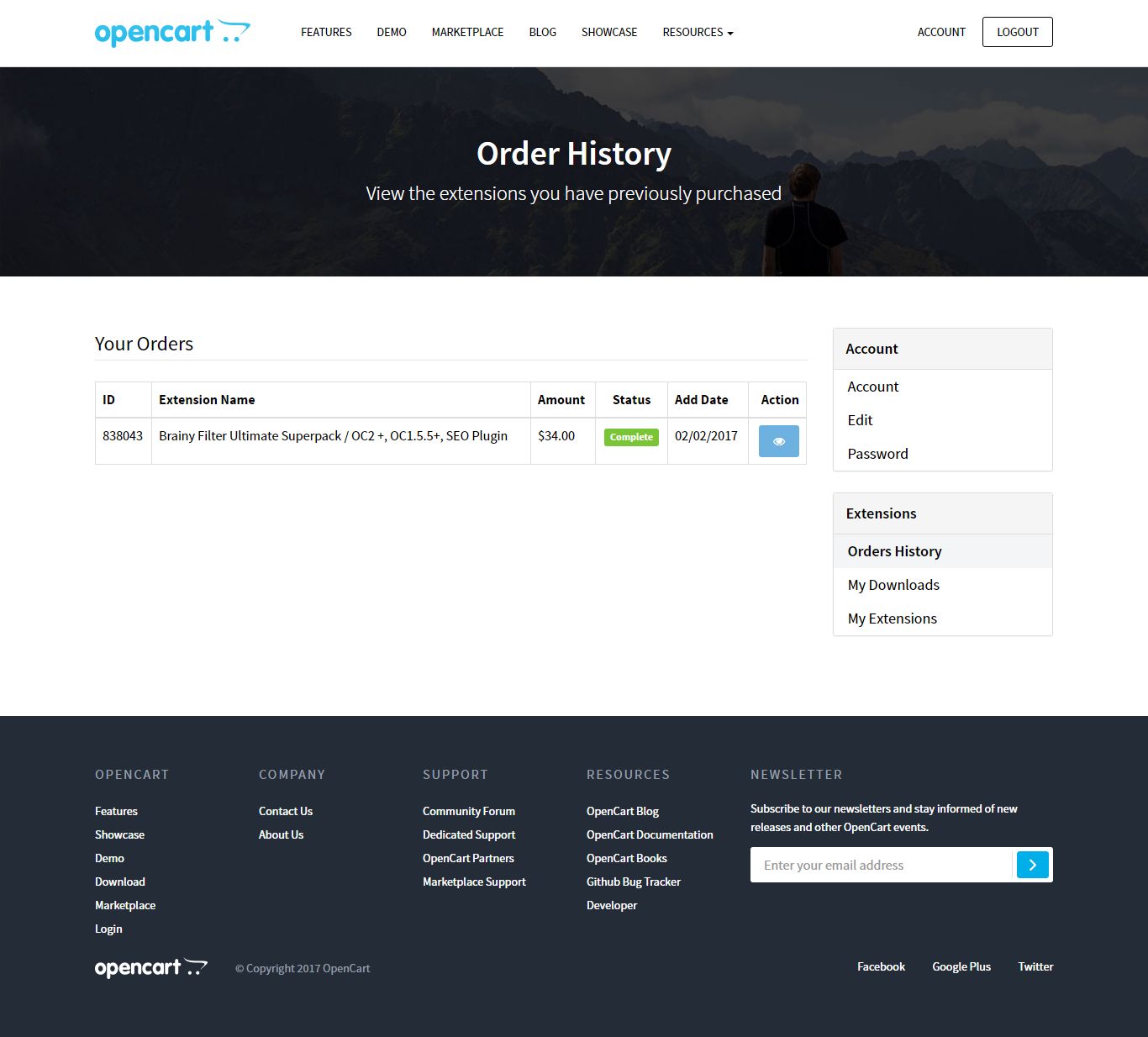Screen dimensions: 1148x1037
Task: Submit newsletter email with the arrow button
Action: [1033, 865]
